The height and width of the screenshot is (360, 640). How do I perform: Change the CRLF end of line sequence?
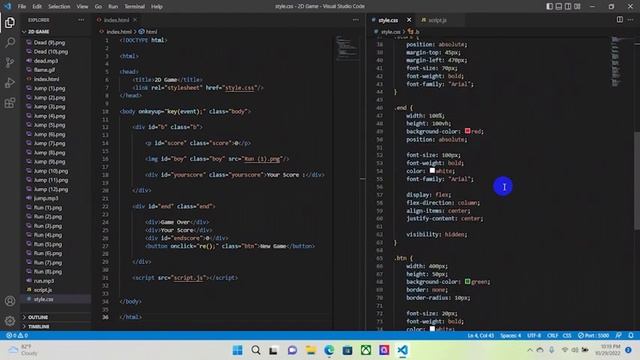coord(552,336)
